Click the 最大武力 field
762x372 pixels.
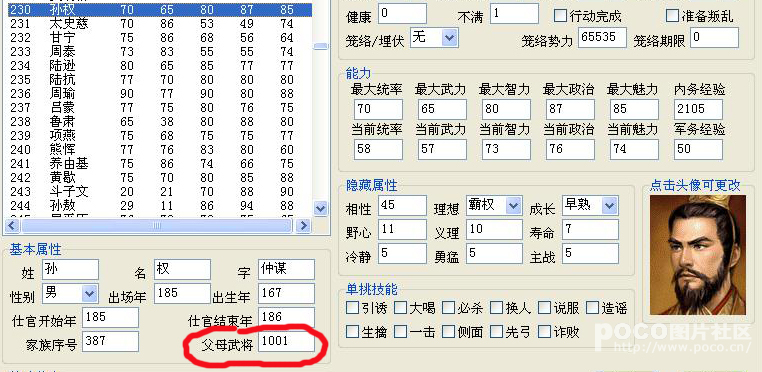pos(442,109)
